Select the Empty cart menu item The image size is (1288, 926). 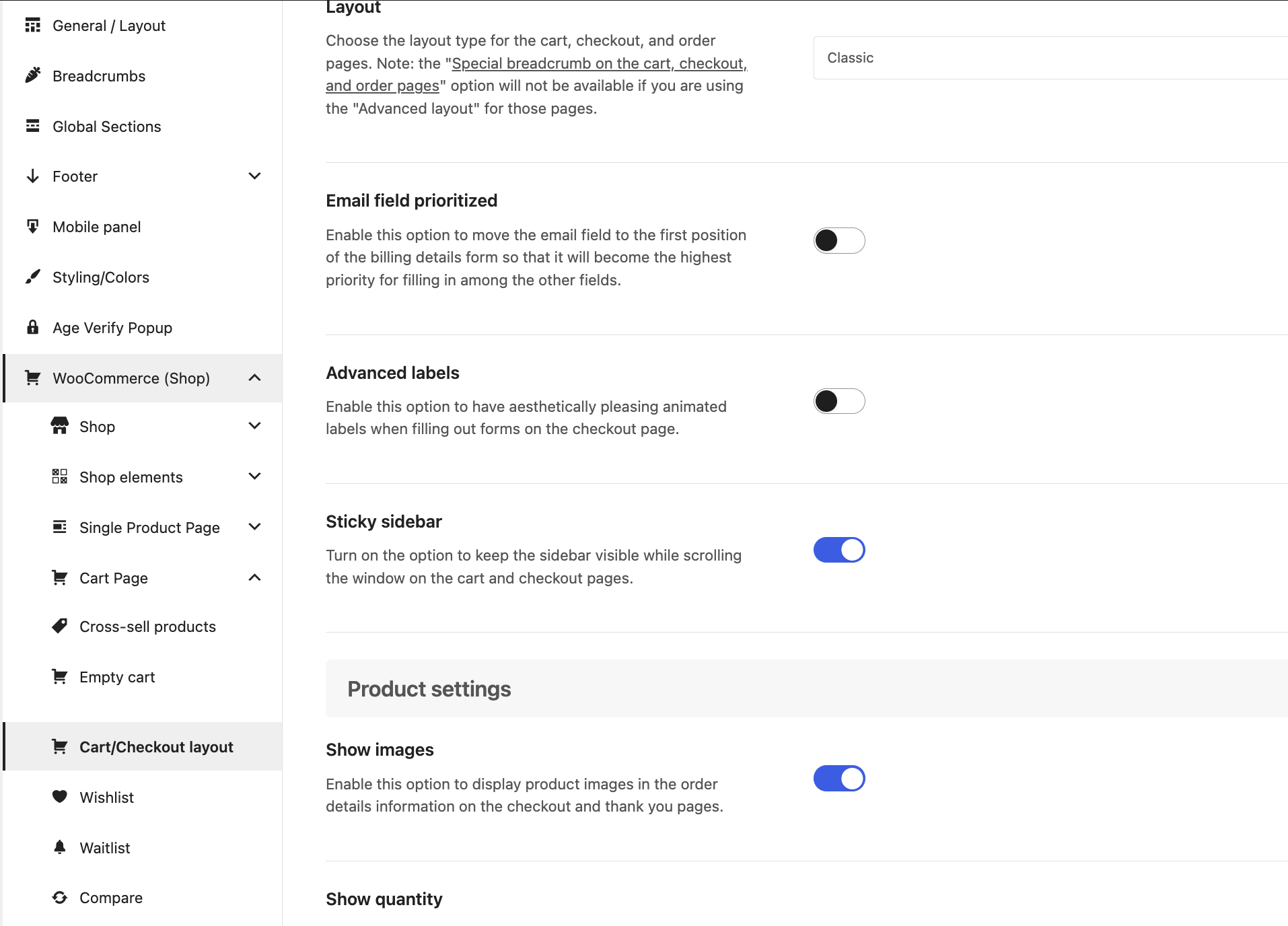pos(117,677)
